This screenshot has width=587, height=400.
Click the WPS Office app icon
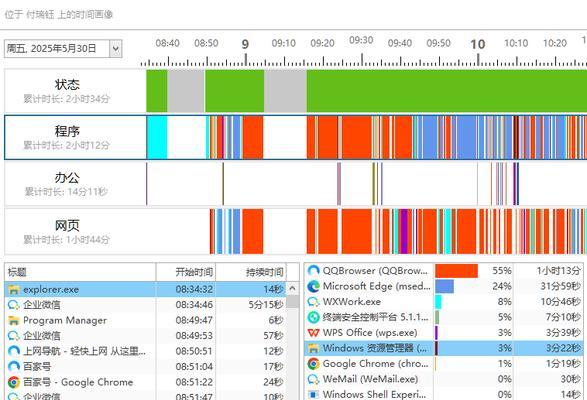point(313,333)
